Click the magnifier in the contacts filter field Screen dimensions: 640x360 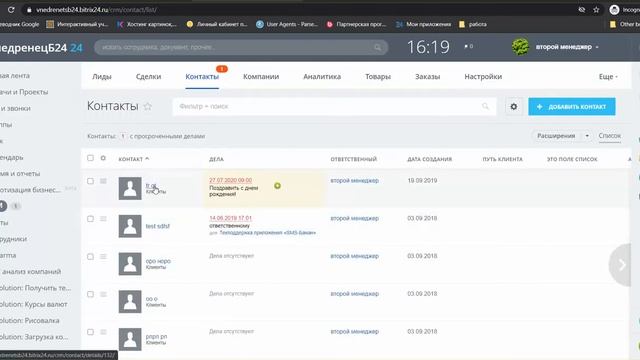pyautogui.click(x=485, y=106)
